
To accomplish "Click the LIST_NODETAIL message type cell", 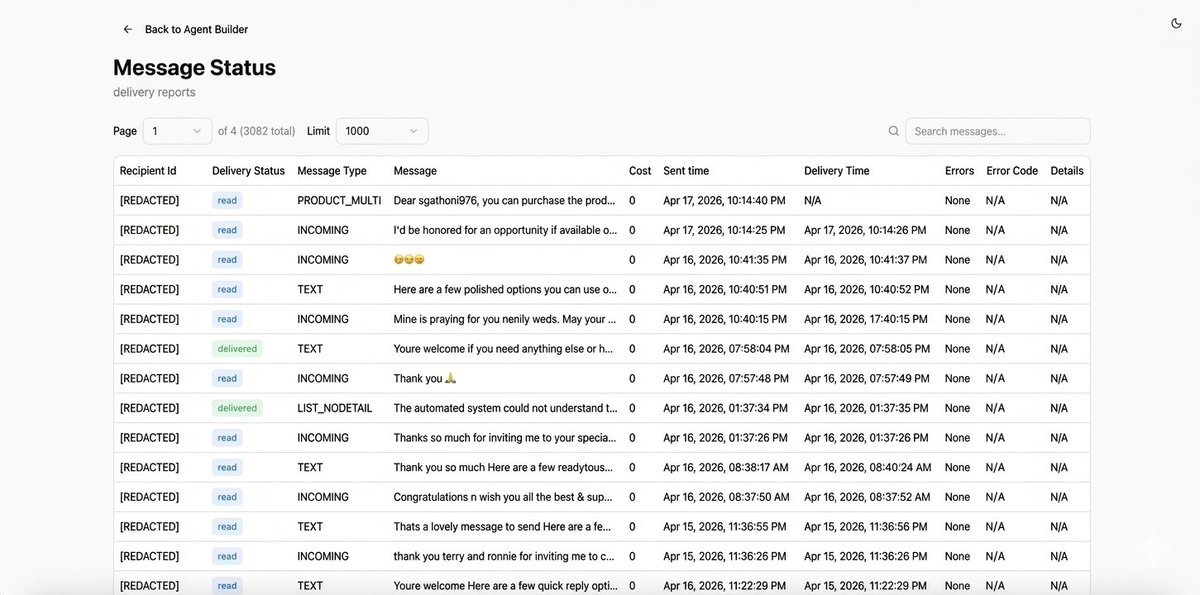I will (334, 408).
